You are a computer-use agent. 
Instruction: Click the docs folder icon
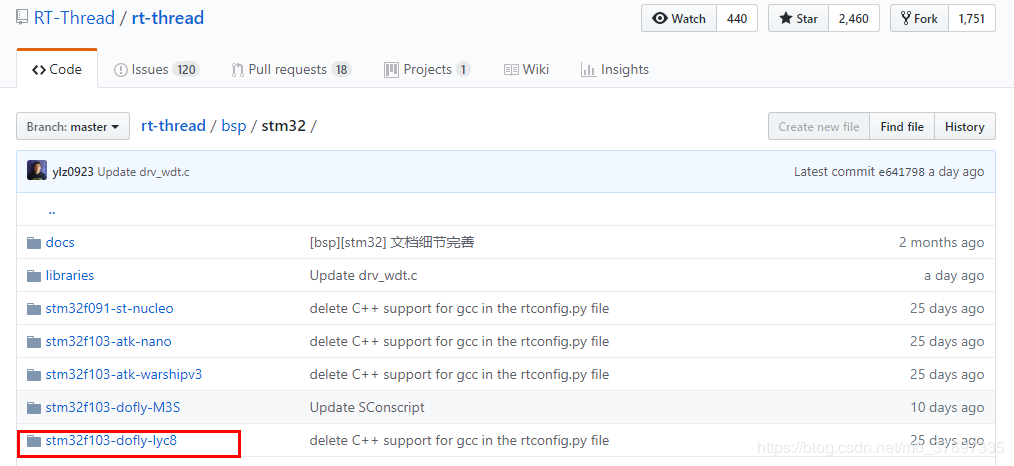click(x=34, y=243)
